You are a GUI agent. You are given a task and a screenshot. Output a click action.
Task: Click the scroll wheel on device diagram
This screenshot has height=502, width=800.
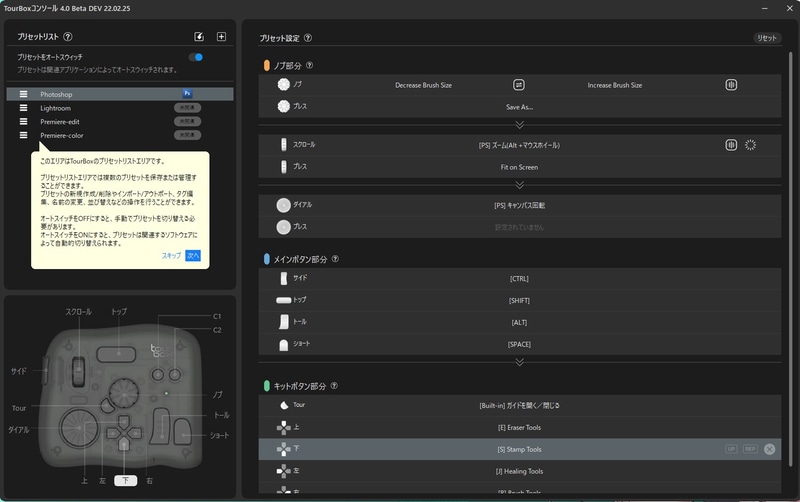(x=79, y=371)
